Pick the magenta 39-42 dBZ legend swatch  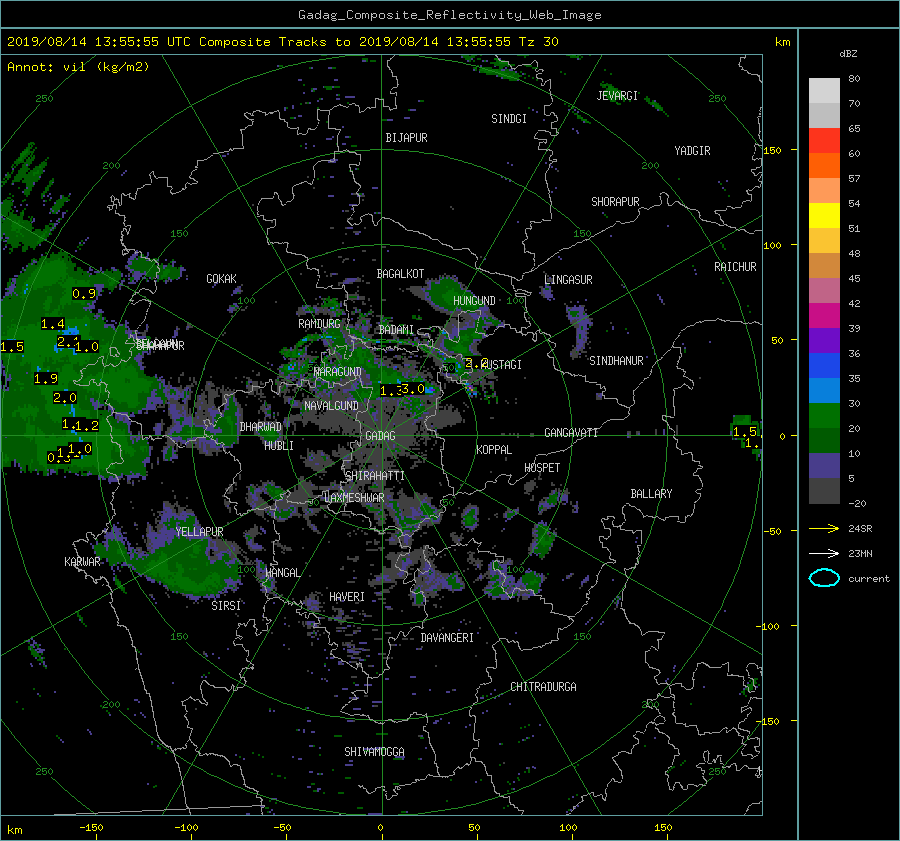[824, 316]
